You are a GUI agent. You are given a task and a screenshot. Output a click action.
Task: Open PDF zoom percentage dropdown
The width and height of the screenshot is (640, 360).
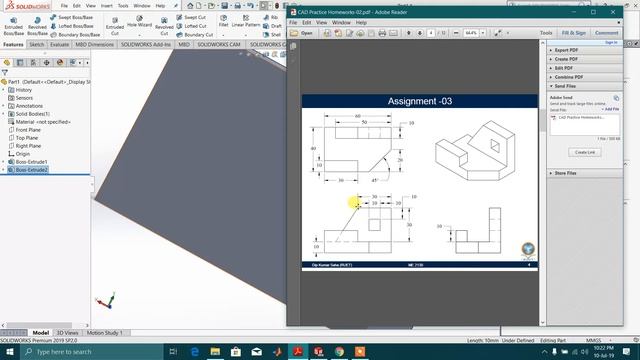tap(483, 33)
